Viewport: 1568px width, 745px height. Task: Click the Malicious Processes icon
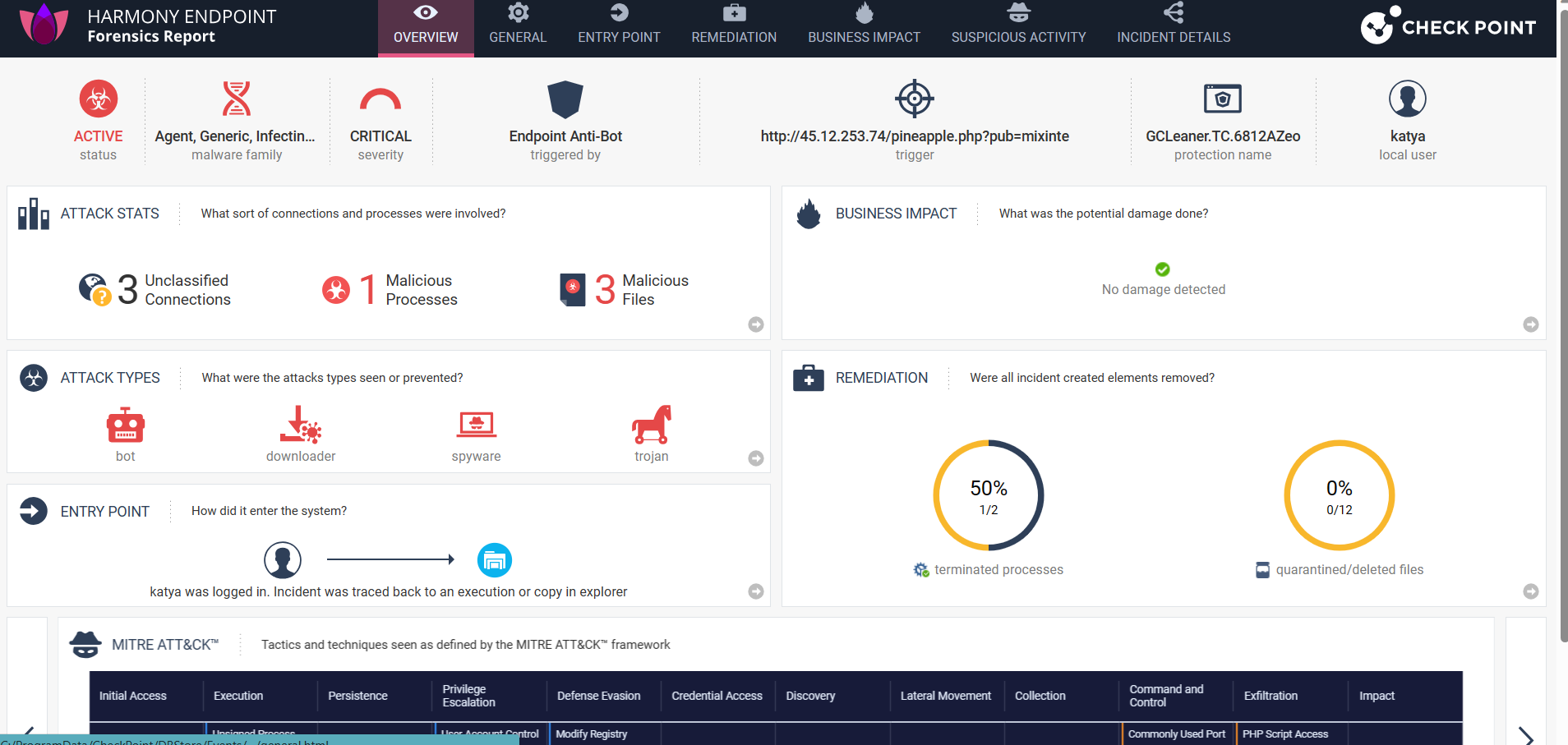tap(336, 289)
